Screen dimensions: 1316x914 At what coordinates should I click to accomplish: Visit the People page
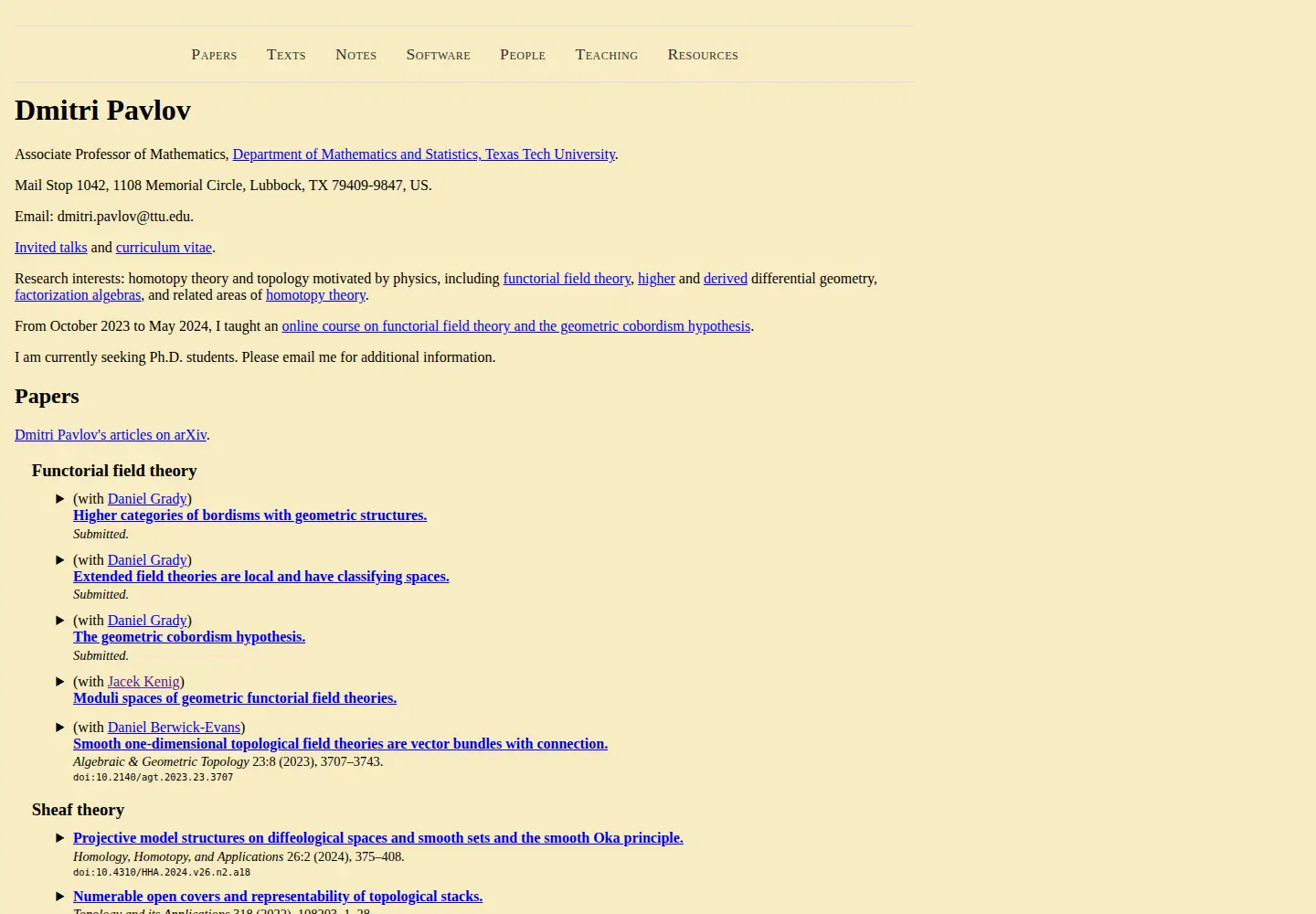point(523,55)
